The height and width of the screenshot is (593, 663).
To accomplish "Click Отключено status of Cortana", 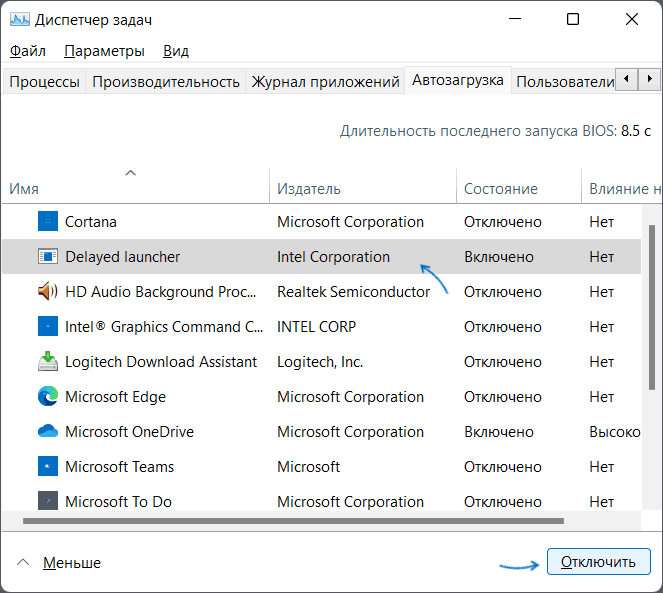I will [503, 222].
